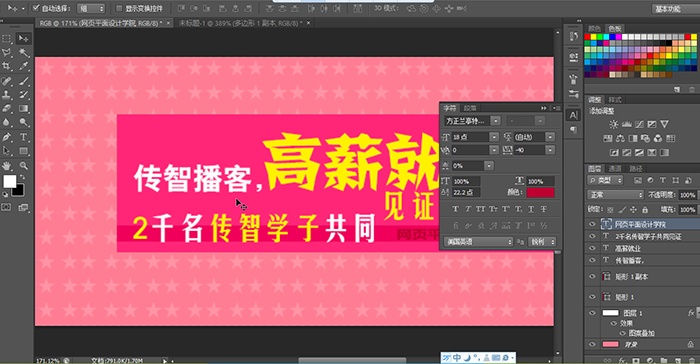Select the Crop tool

(7, 66)
